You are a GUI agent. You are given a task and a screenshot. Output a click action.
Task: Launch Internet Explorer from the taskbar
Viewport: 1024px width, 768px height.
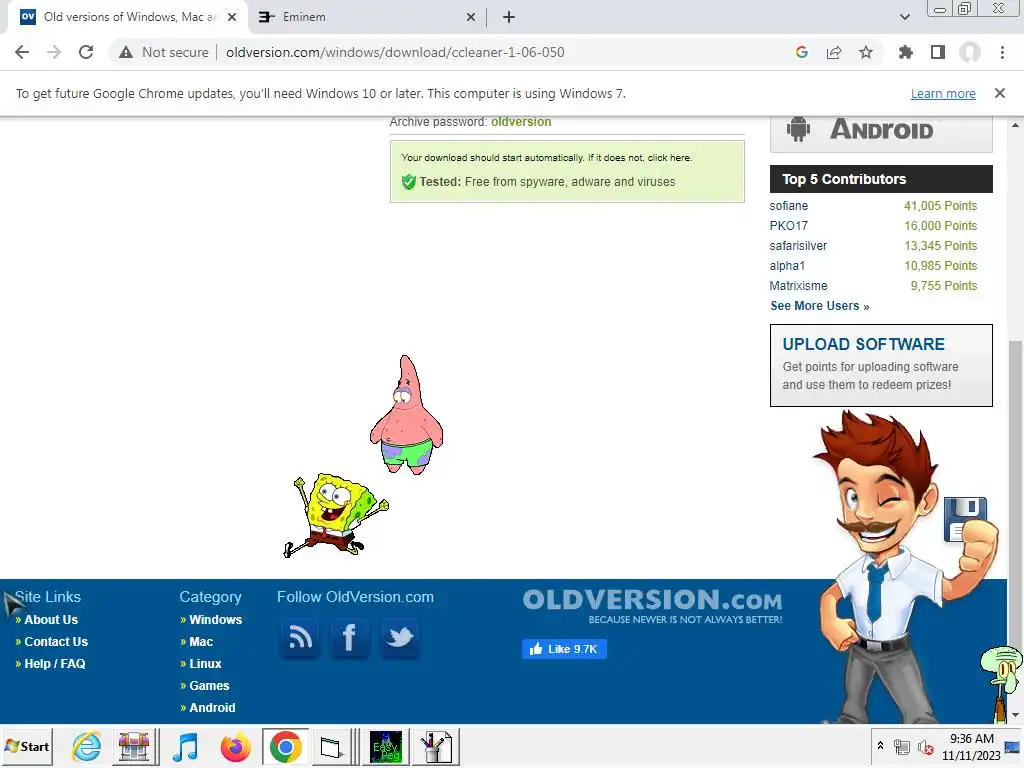click(87, 746)
